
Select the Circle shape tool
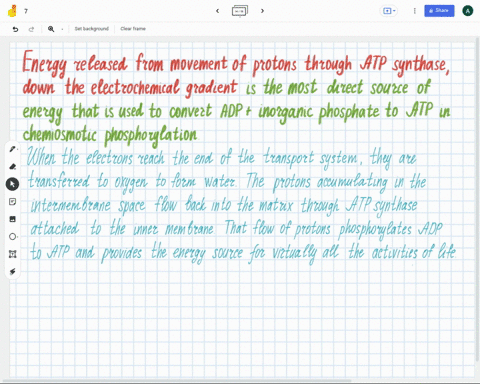point(13,237)
